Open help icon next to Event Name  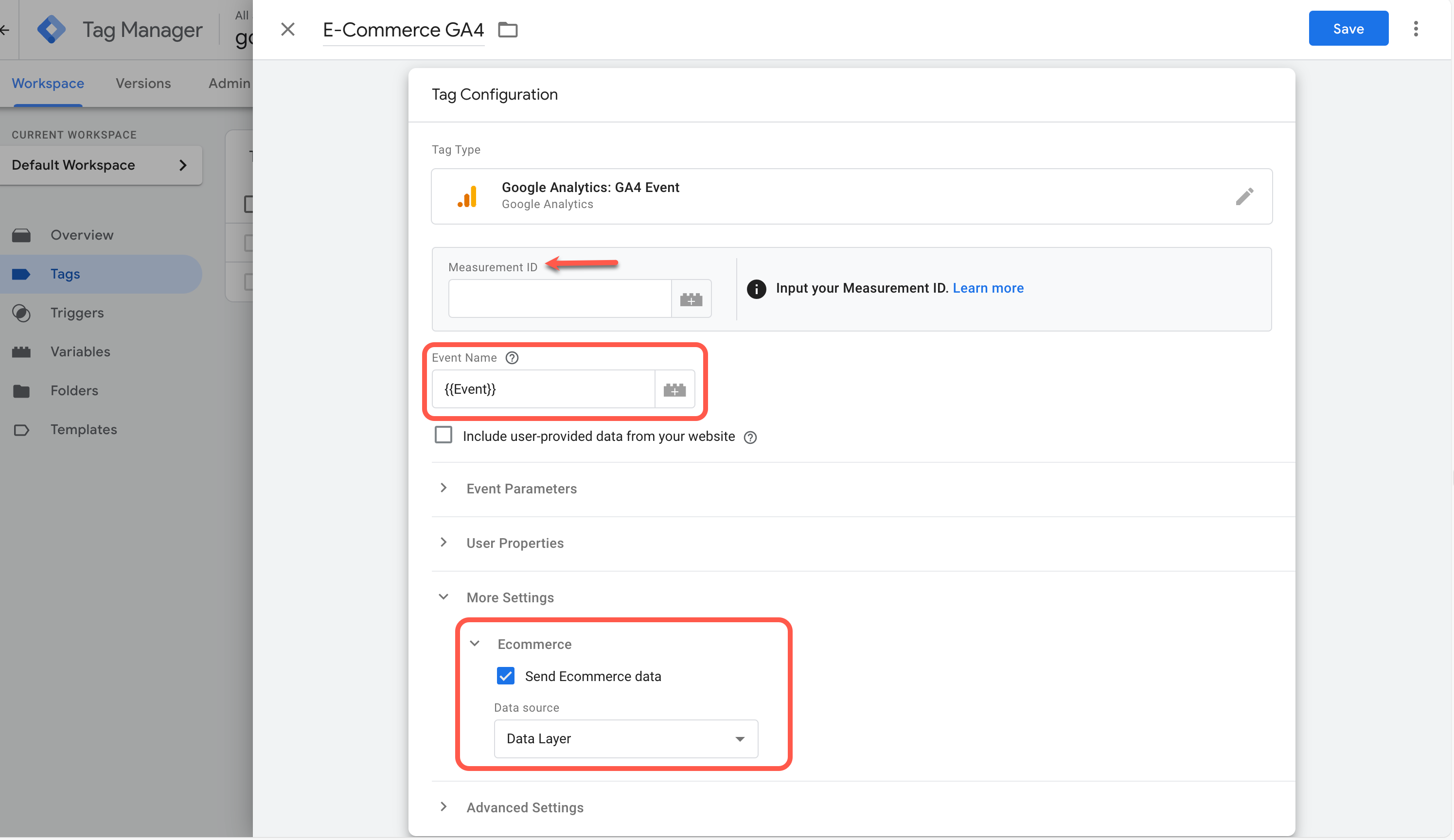click(512, 358)
